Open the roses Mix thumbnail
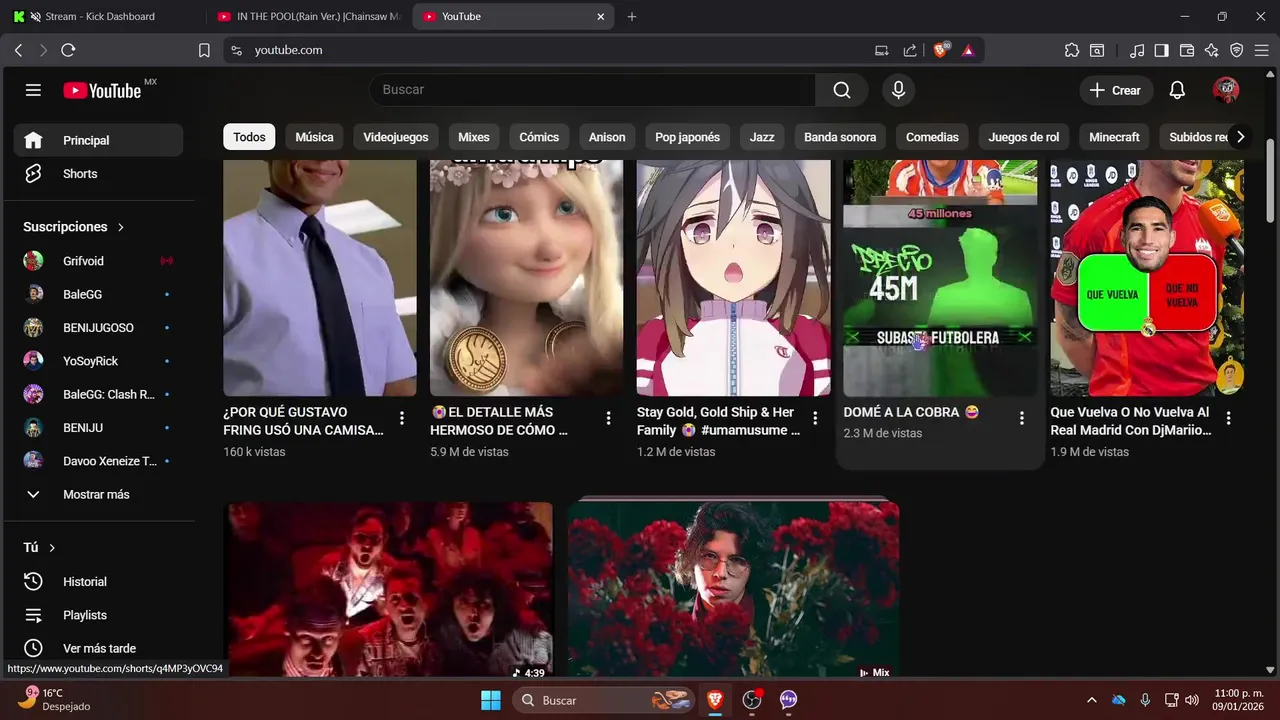This screenshot has height=720, width=1280. coord(733,591)
